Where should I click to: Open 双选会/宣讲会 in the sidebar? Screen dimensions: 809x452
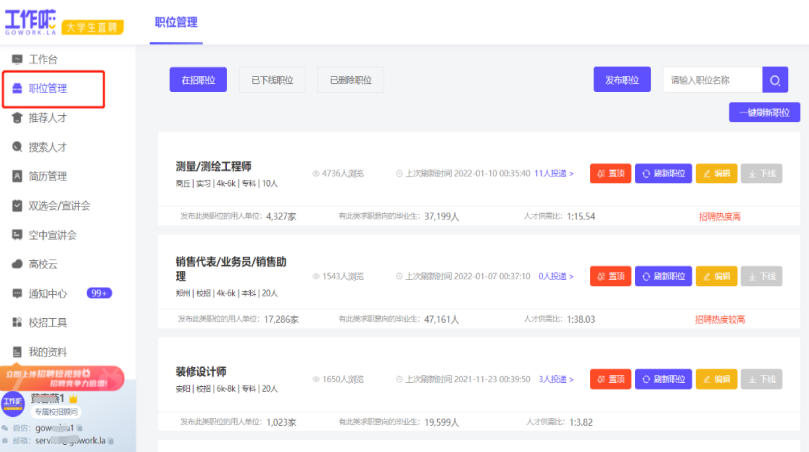(58, 206)
